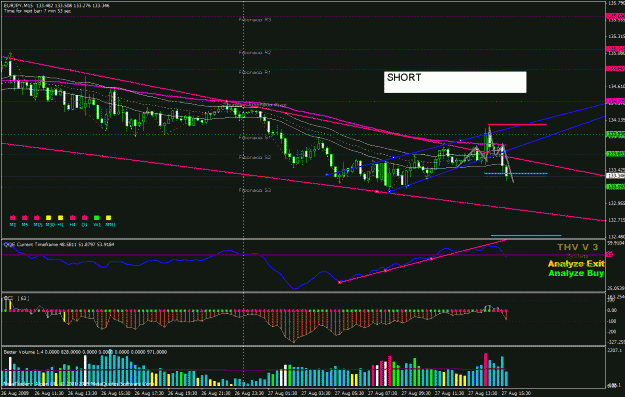Click the colored square above H4
Image resolution: width=625 pixels, height=397 pixels.
[72, 218]
